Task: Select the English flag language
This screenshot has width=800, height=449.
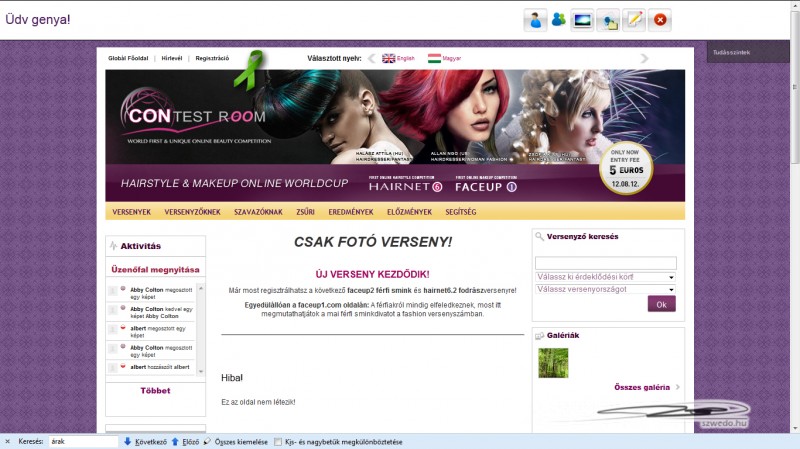Action: coord(398,58)
